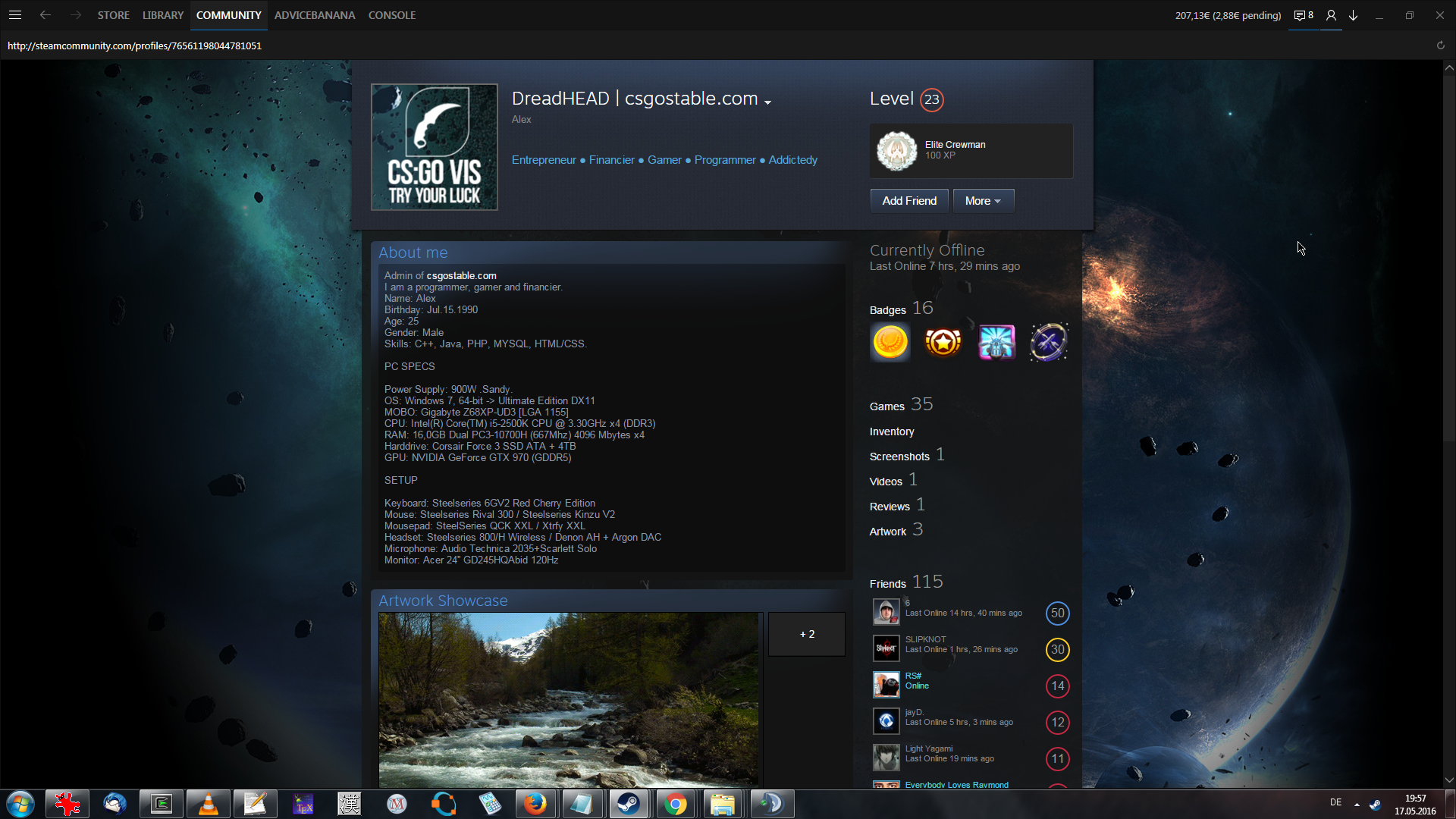The width and height of the screenshot is (1456, 819).
Task: Open the friends profile icon in the header
Action: 1331,15
